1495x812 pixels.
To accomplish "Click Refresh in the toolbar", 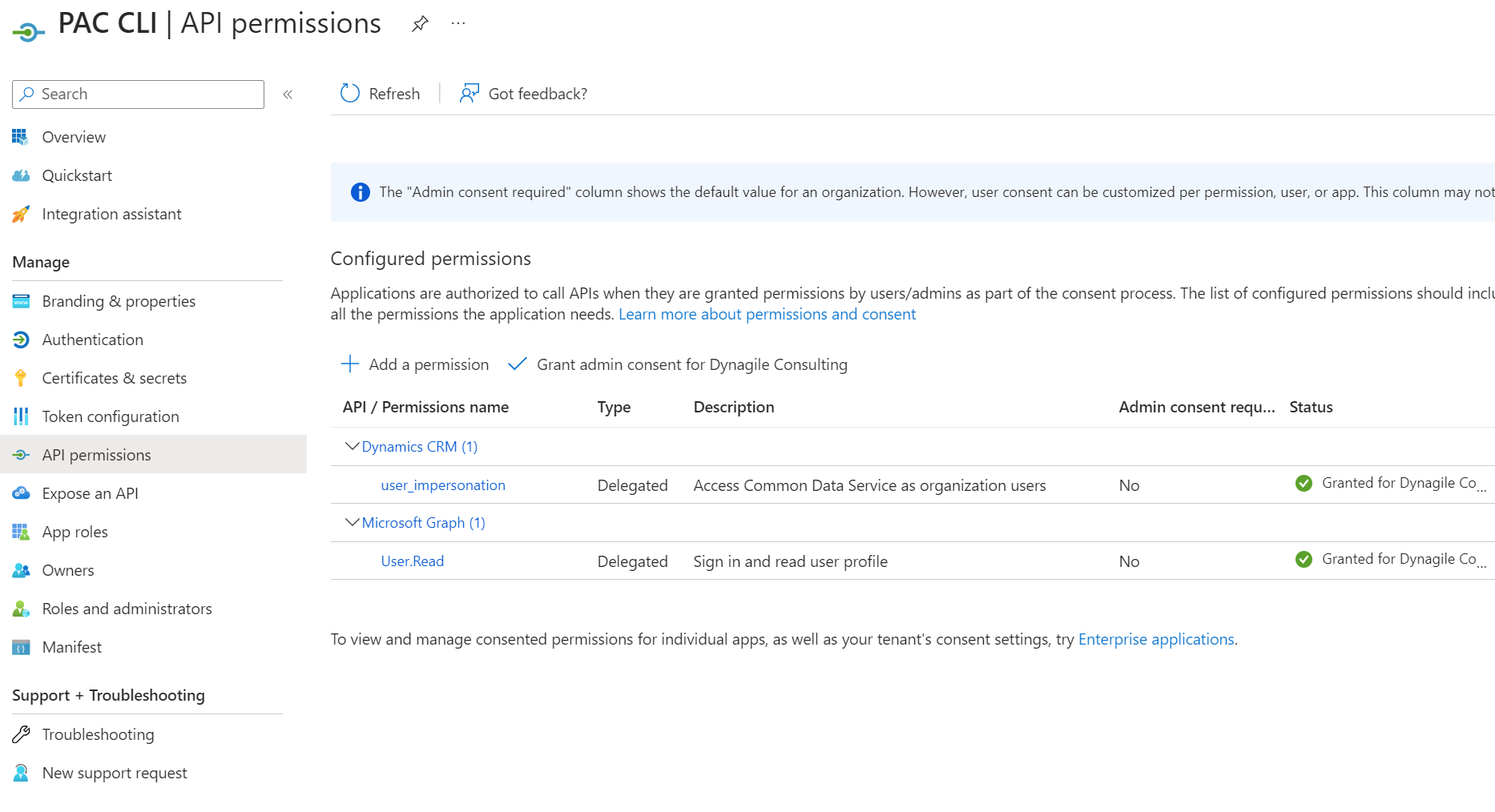I will point(381,94).
